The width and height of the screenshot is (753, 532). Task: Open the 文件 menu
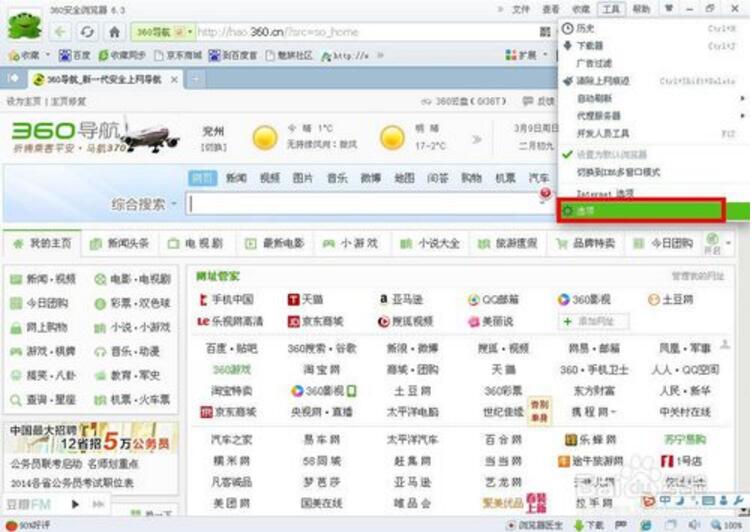click(x=521, y=9)
